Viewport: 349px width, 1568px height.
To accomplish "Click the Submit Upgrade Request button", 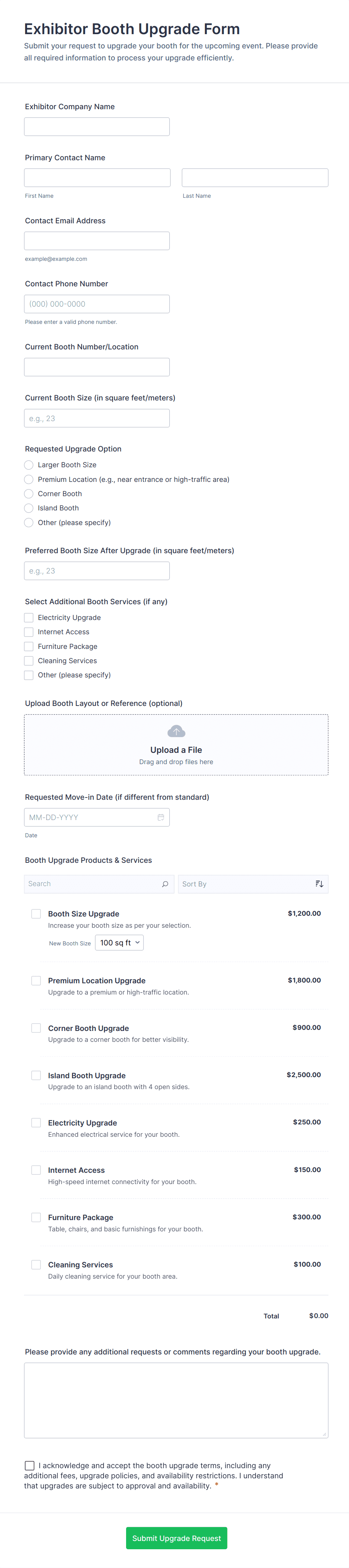I will point(177,1538).
